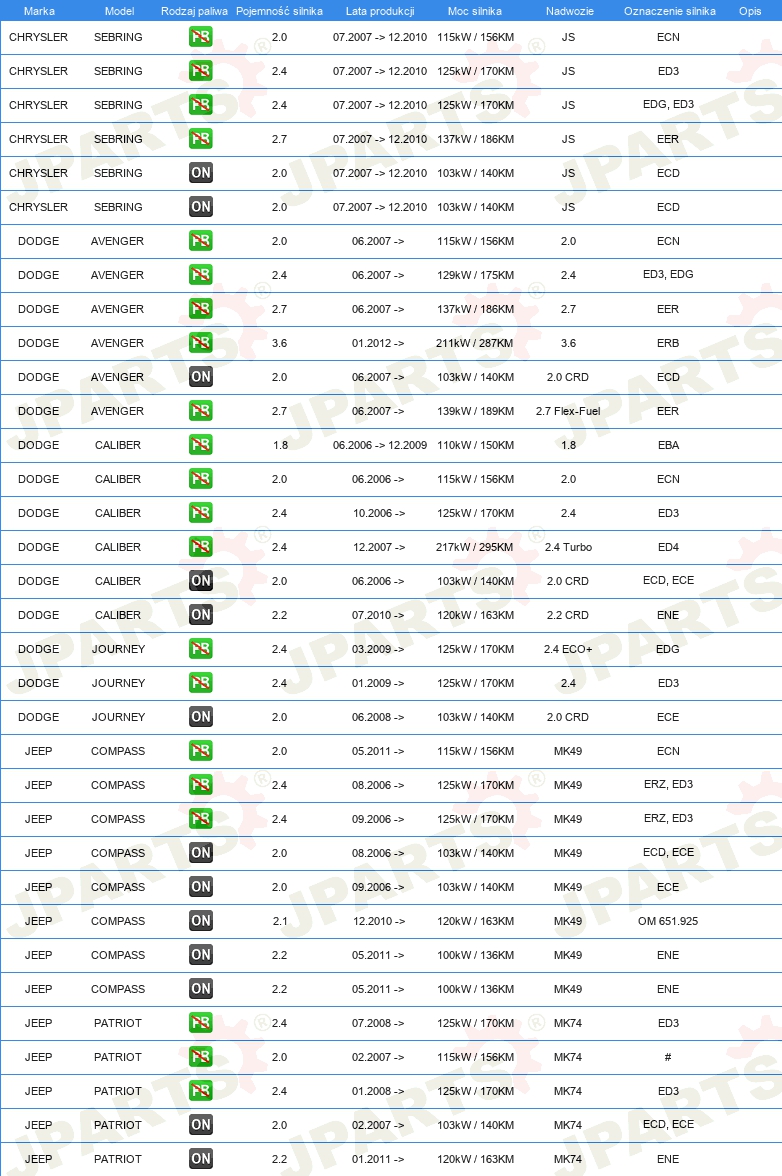
Task: Click the Pojemność silnika column header
Action: [279, 11]
